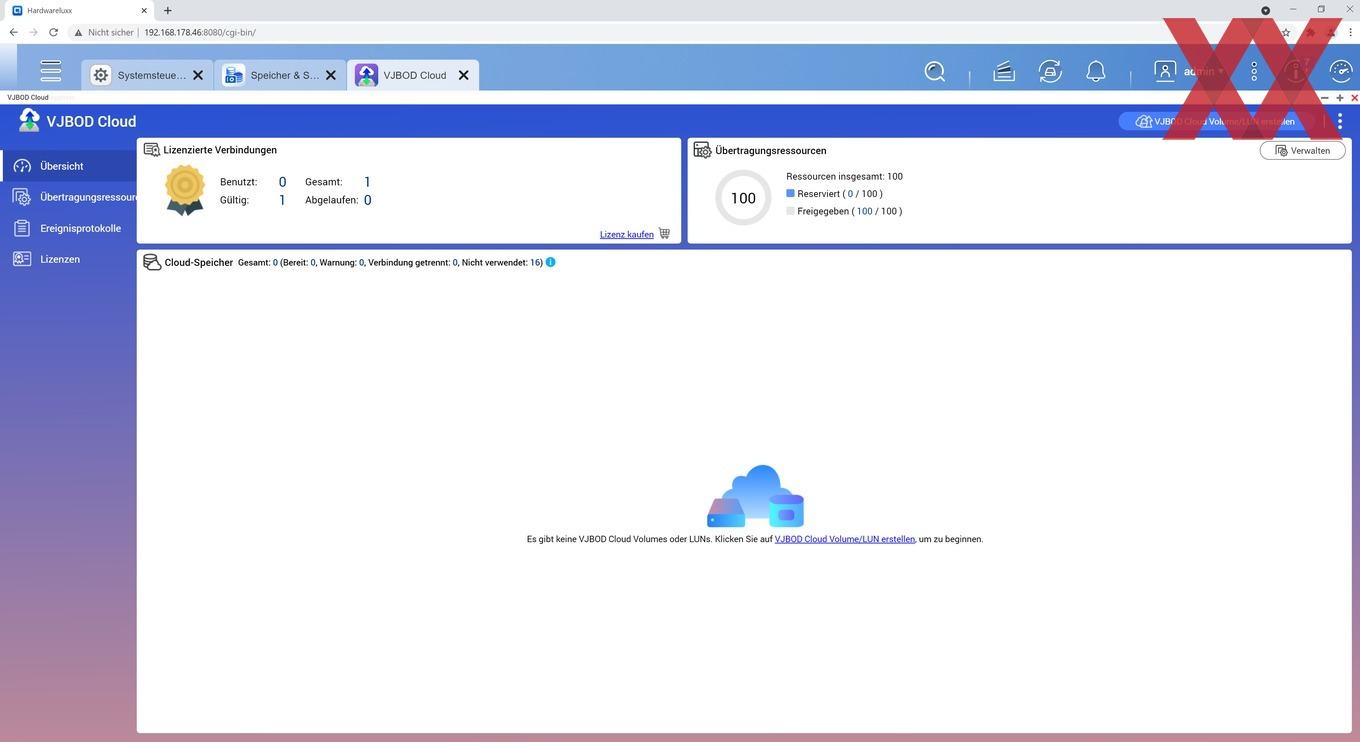
Task: Click the Cloud-Speicher info icon
Action: click(551, 262)
